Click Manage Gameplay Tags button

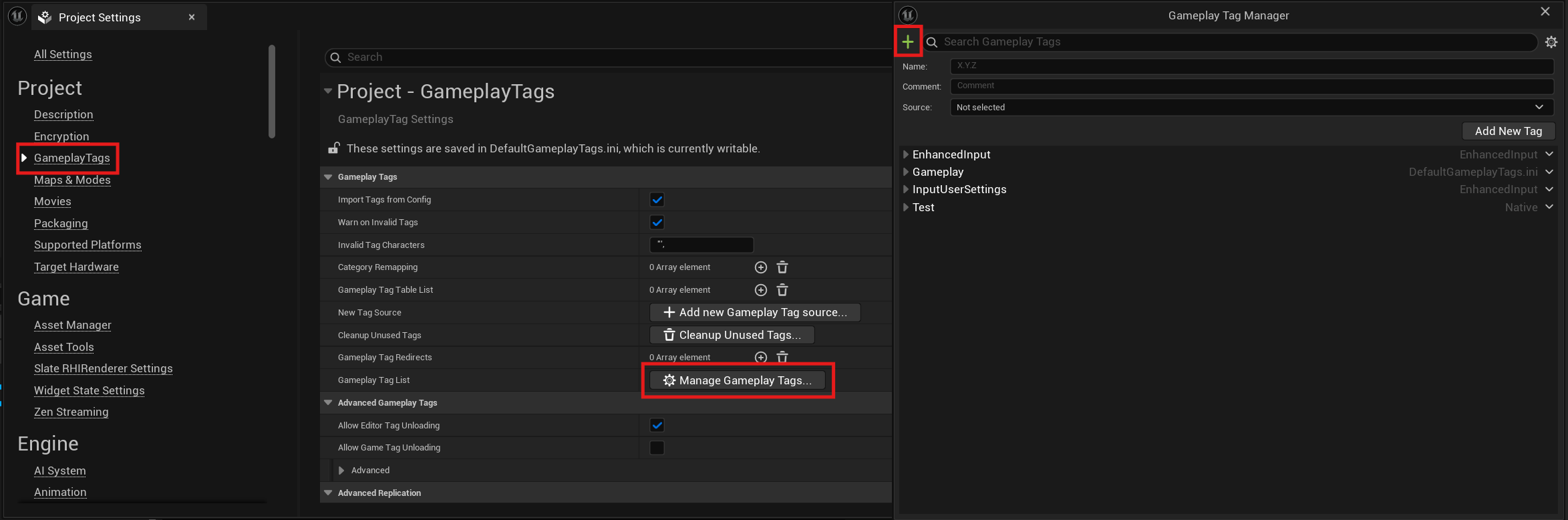pyautogui.click(x=738, y=380)
